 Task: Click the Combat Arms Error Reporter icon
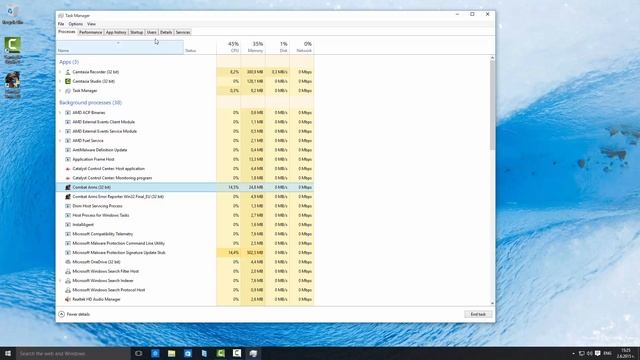click(x=68, y=197)
